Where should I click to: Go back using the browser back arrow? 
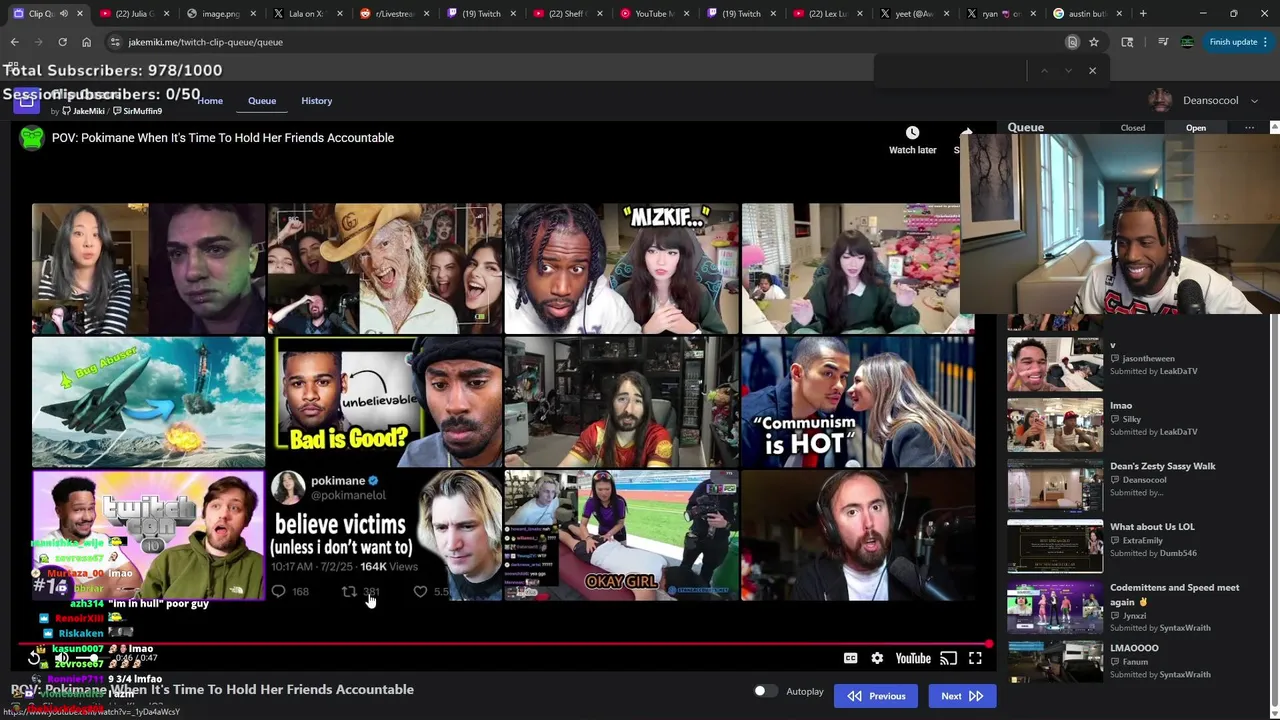click(14, 42)
